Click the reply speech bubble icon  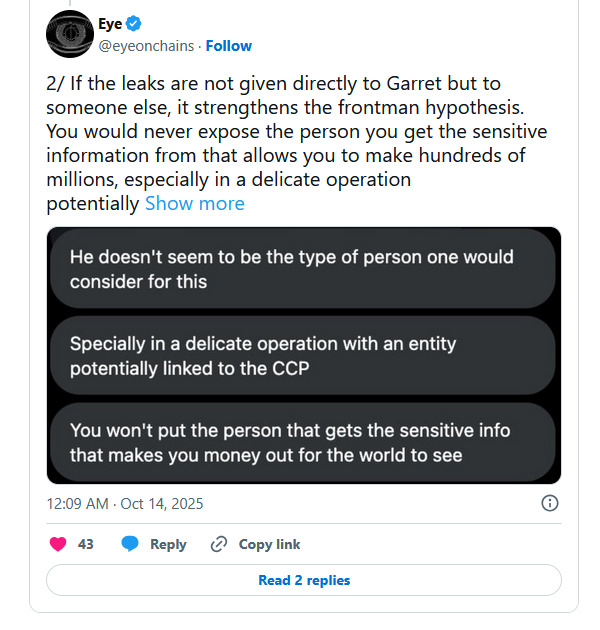(129, 544)
